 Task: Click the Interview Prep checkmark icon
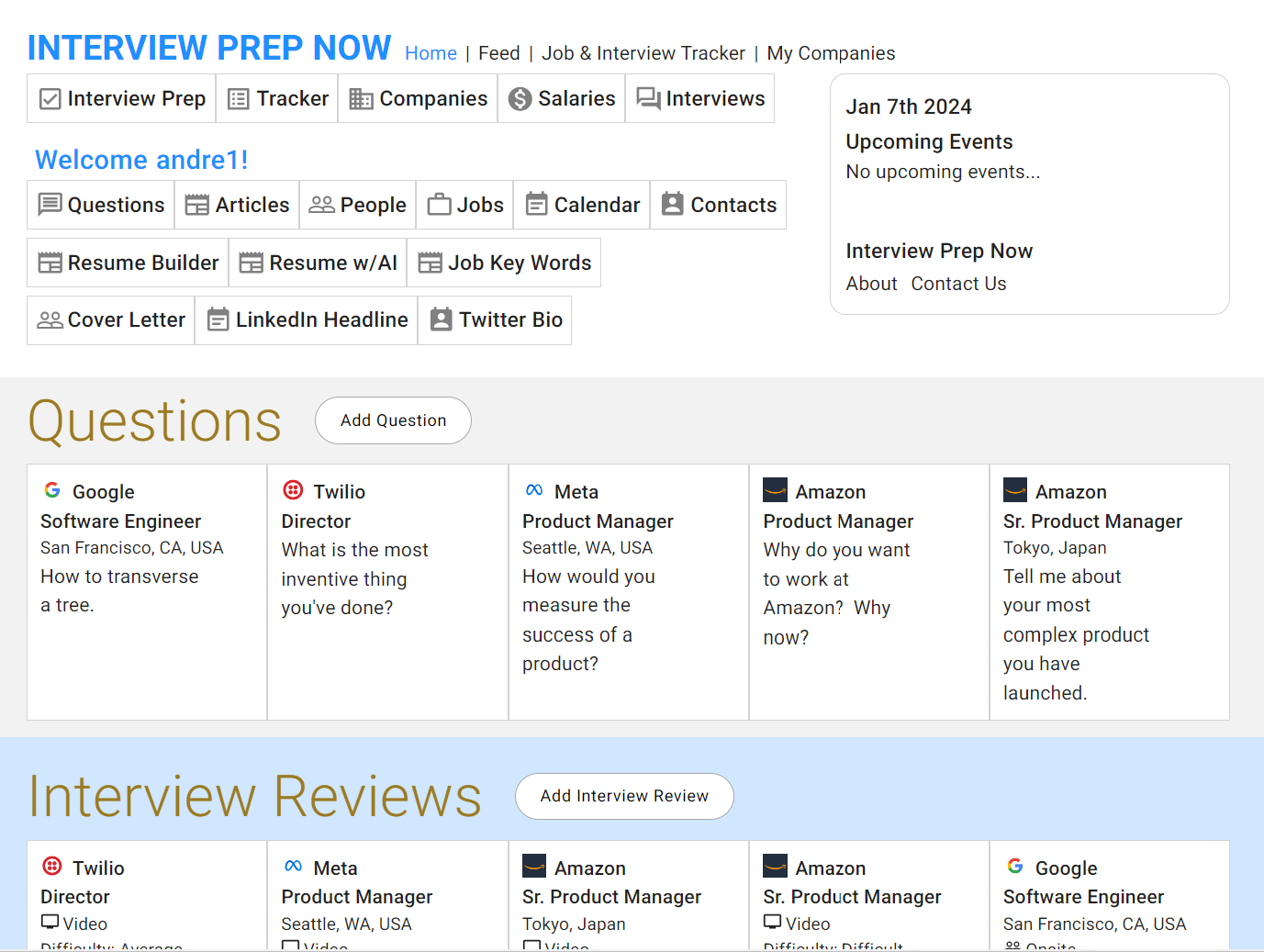coord(50,99)
